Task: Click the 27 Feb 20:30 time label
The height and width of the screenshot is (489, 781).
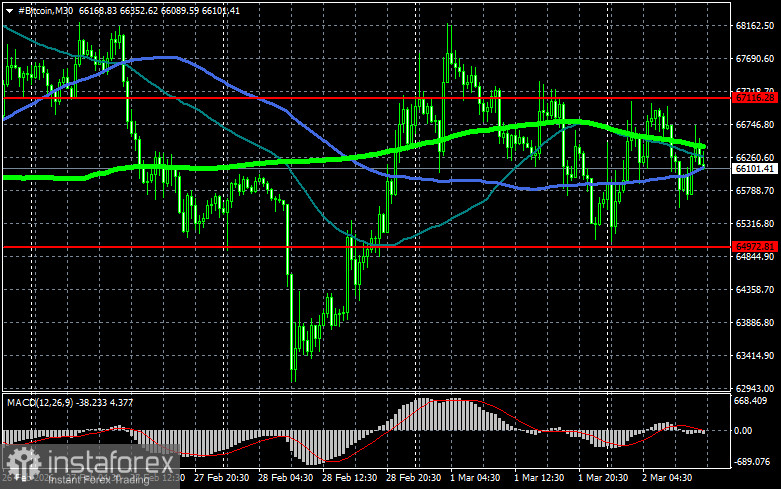Action: (x=222, y=477)
